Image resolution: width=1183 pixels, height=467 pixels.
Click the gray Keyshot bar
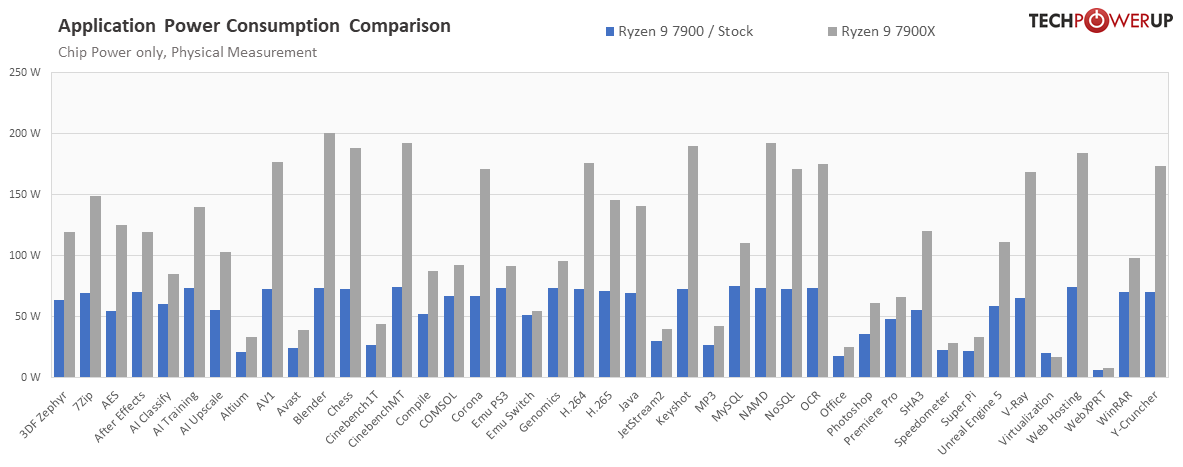point(693,261)
